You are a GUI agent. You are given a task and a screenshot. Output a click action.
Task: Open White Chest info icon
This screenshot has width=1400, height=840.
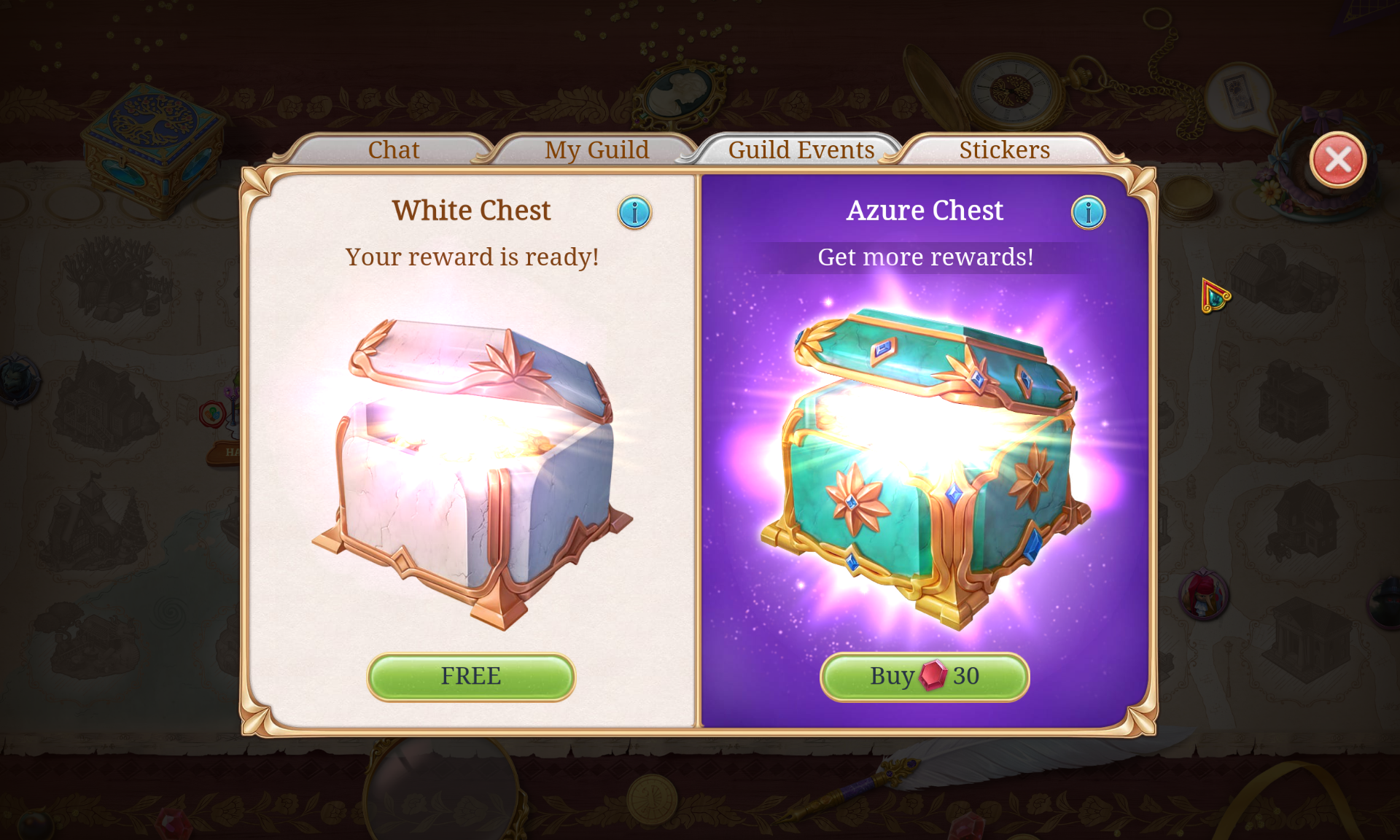[634, 213]
